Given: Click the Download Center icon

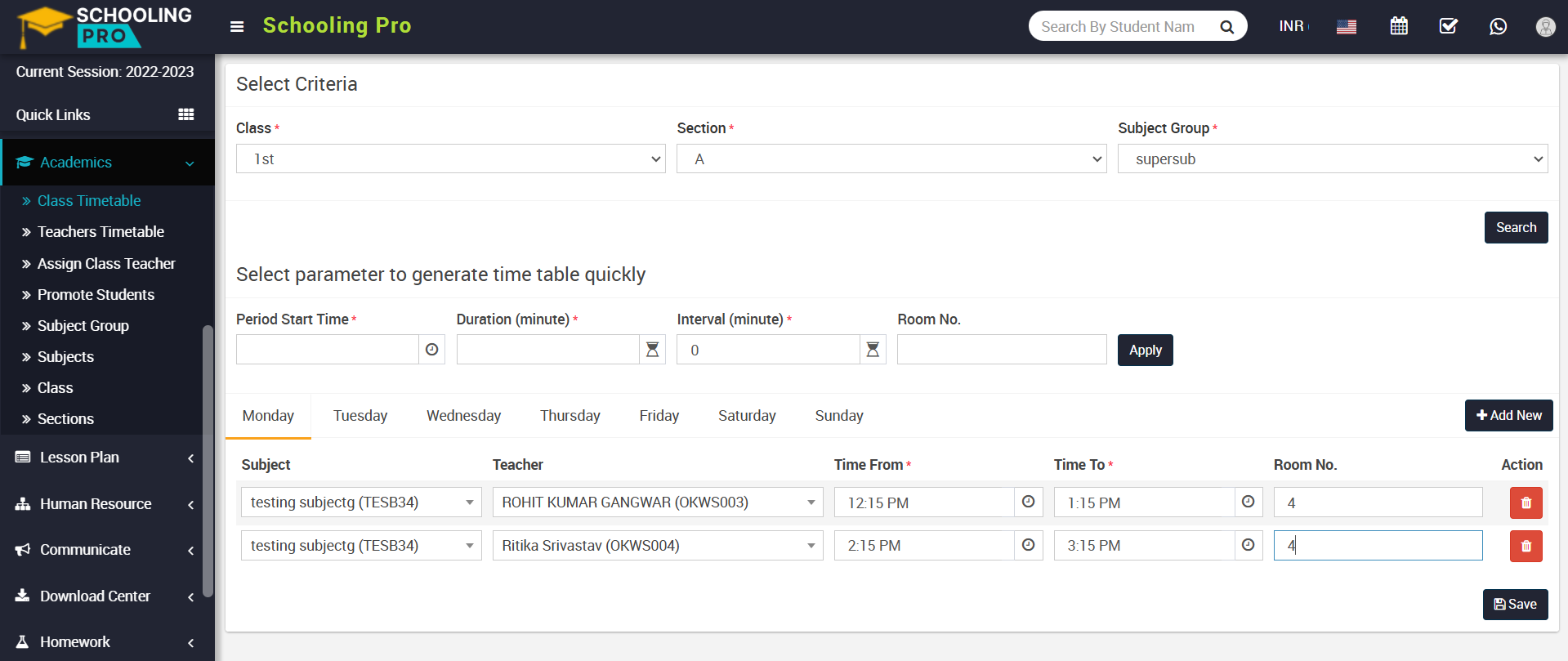Looking at the screenshot, I should point(23,596).
